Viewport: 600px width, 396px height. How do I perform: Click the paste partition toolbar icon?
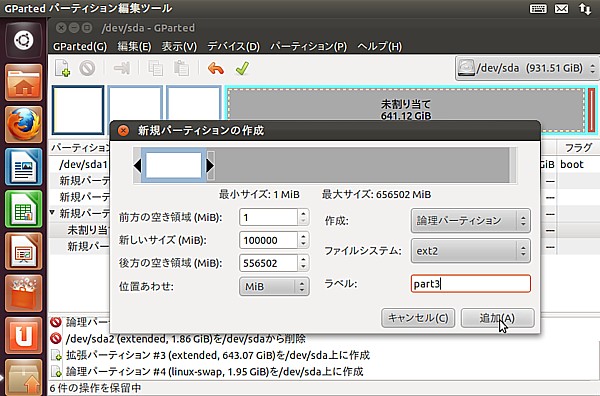click(181, 68)
